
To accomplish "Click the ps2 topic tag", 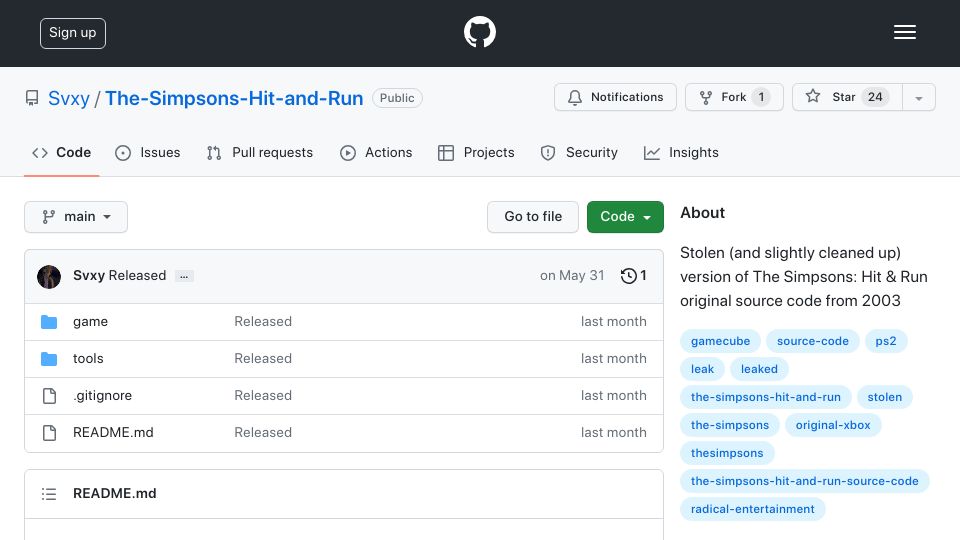I will (885, 341).
